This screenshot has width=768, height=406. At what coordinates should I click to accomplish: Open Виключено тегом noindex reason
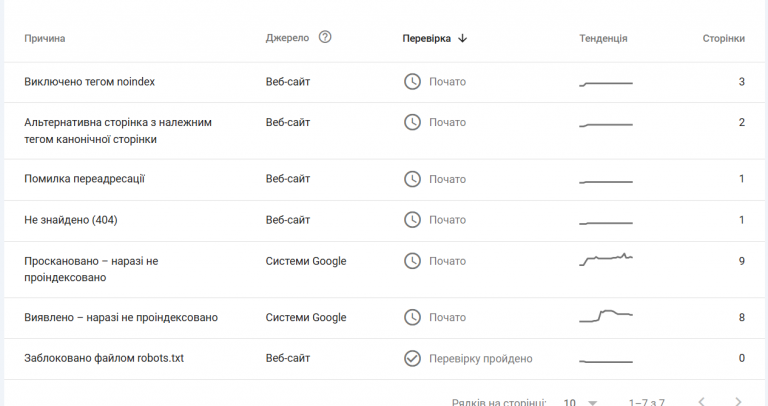coord(90,82)
